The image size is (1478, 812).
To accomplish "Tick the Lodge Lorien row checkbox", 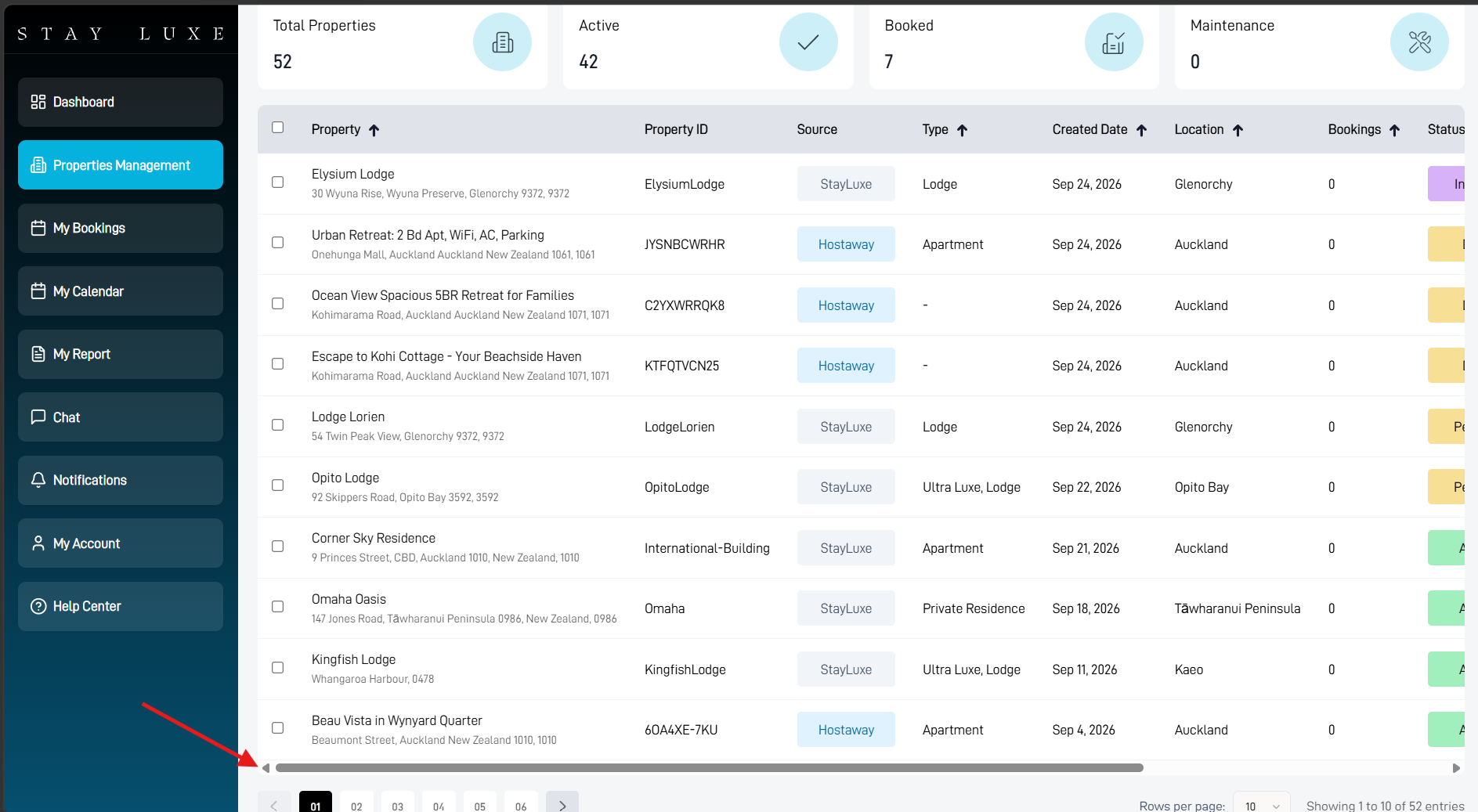I will 278,425.
